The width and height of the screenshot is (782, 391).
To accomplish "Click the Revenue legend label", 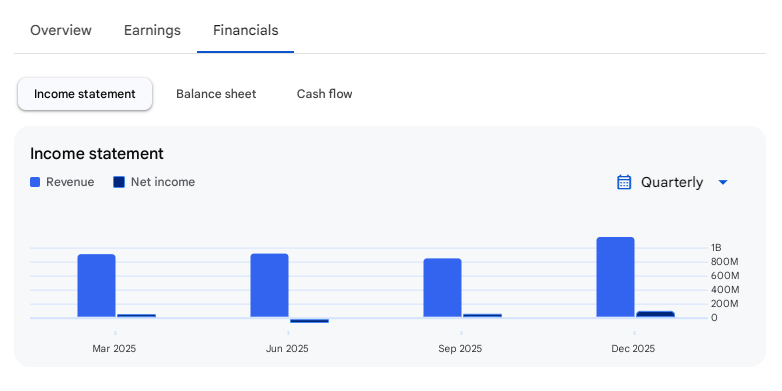I will [70, 182].
